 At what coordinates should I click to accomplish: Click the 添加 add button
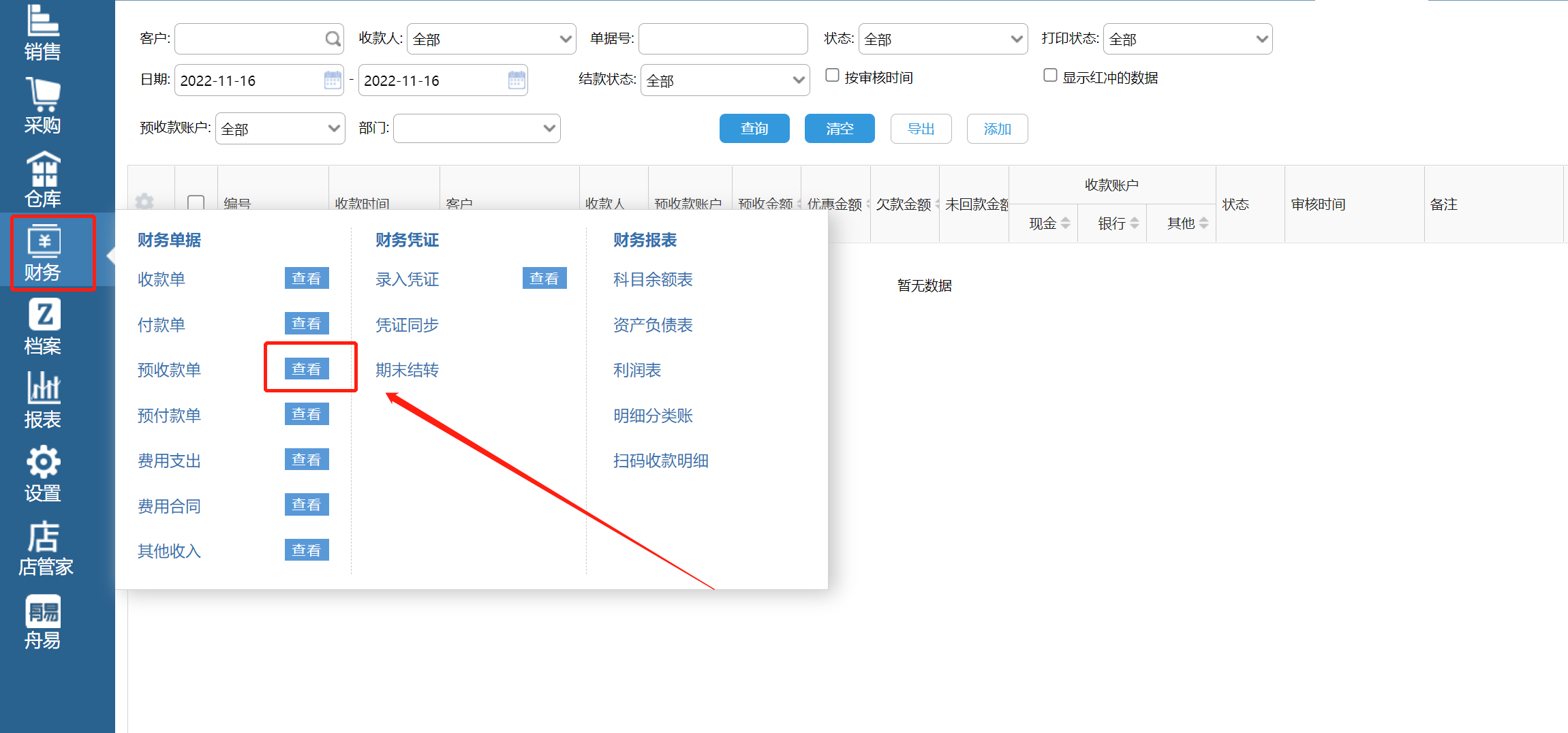tap(998, 129)
